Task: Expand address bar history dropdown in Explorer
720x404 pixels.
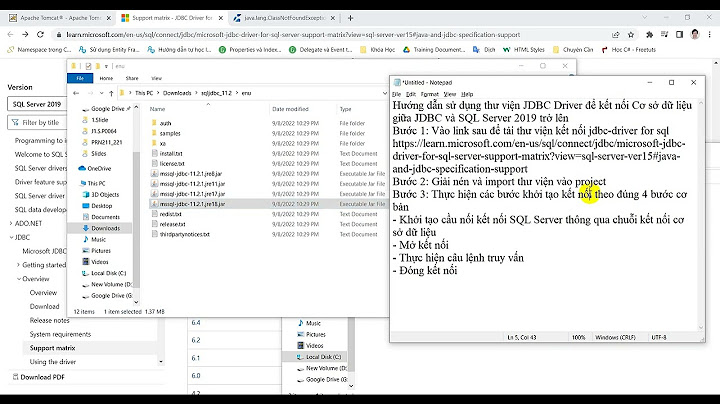Action: click(384, 93)
